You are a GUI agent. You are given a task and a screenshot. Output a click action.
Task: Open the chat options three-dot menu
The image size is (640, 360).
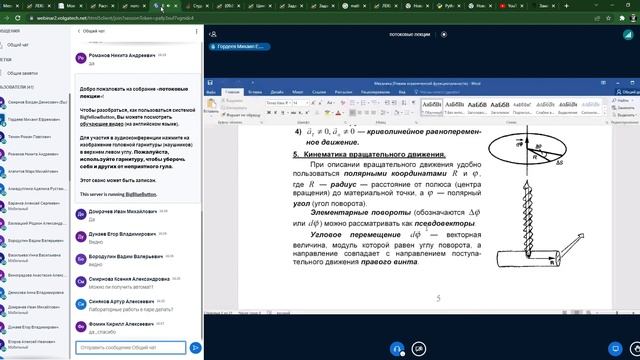(x=196, y=31)
